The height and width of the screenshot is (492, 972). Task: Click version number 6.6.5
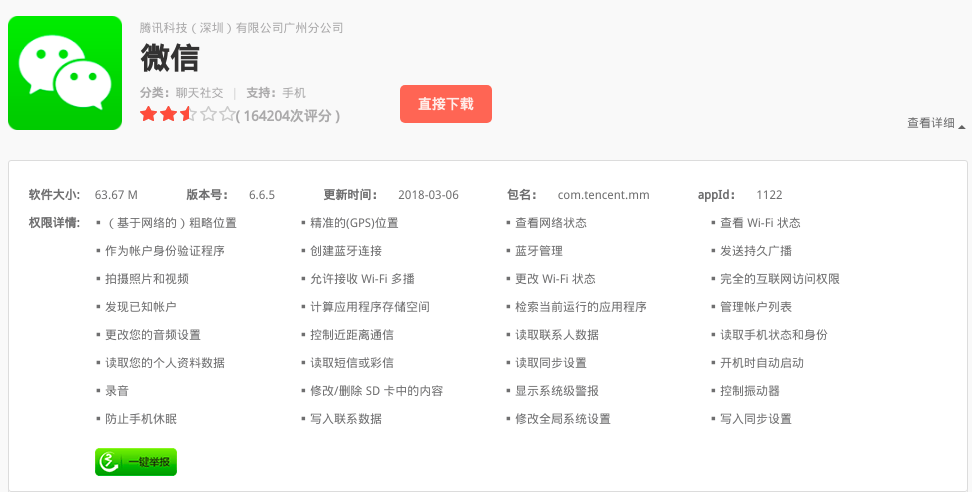click(262, 195)
